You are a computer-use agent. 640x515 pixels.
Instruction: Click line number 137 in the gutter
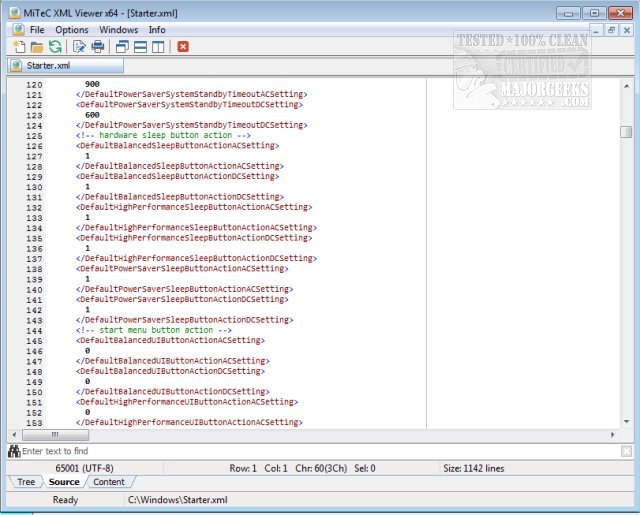[x=34, y=259]
